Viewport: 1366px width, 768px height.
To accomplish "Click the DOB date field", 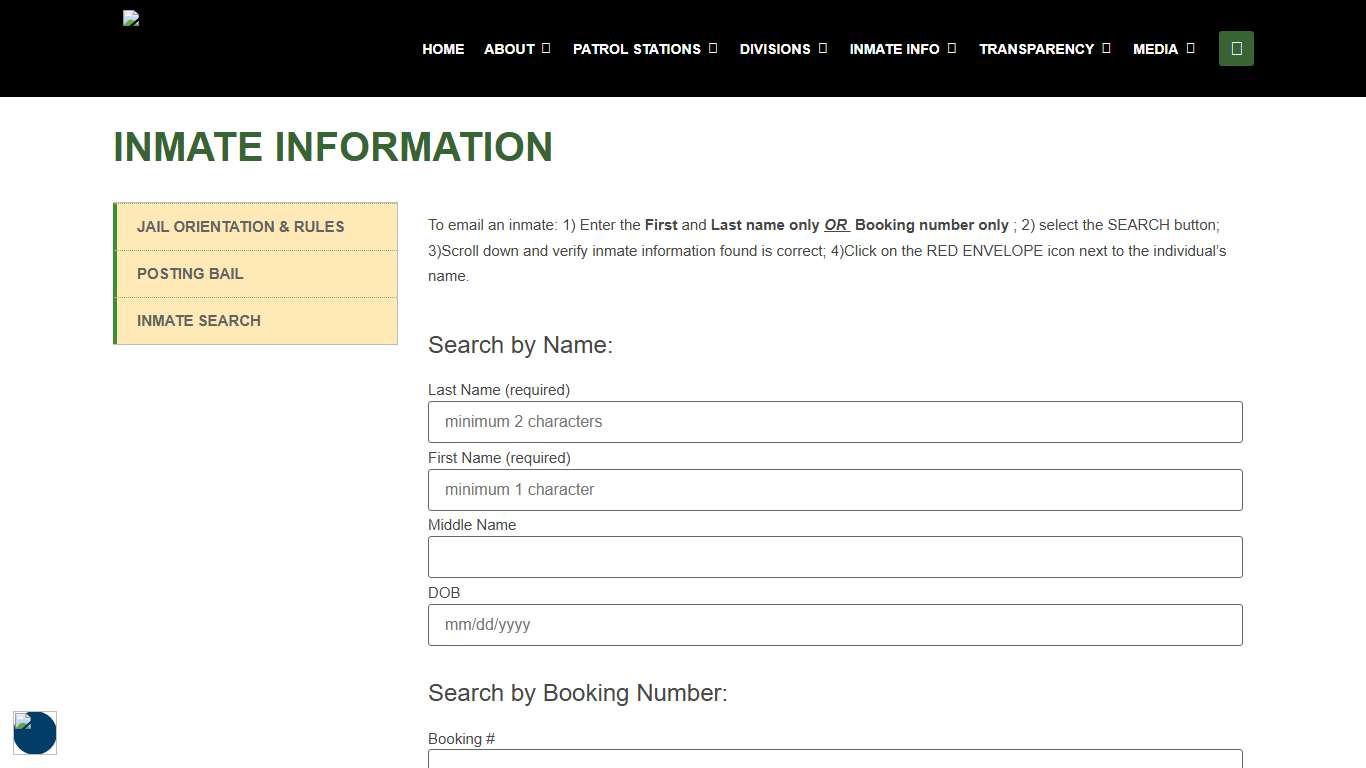I will 835,624.
